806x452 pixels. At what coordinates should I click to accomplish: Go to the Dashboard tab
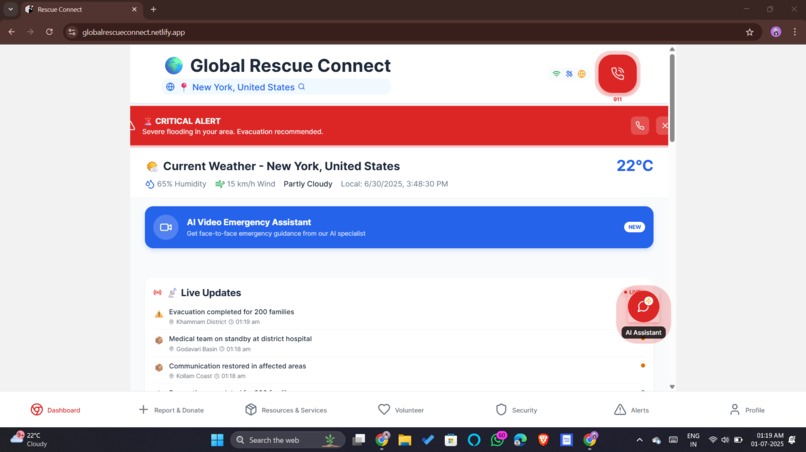(56, 410)
